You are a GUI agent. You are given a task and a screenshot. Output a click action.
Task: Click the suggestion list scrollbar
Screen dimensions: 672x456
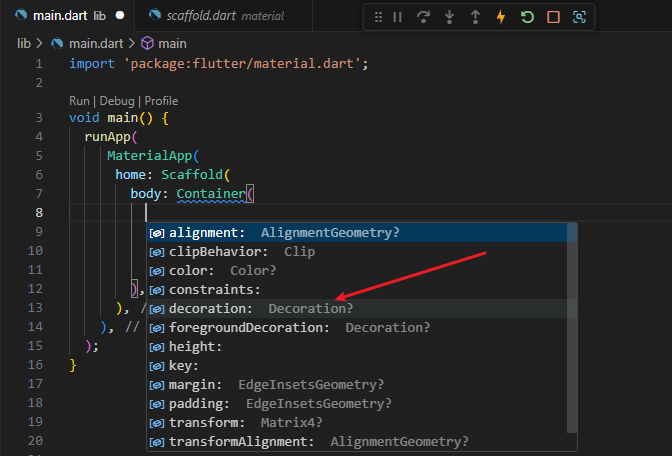[x=572, y=328]
